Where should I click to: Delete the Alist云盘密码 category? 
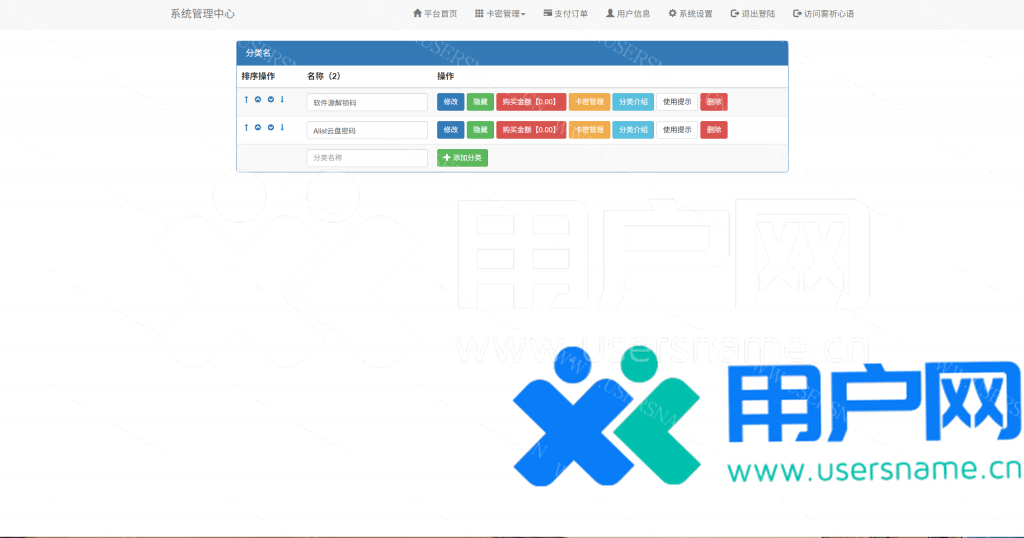(714, 130)
